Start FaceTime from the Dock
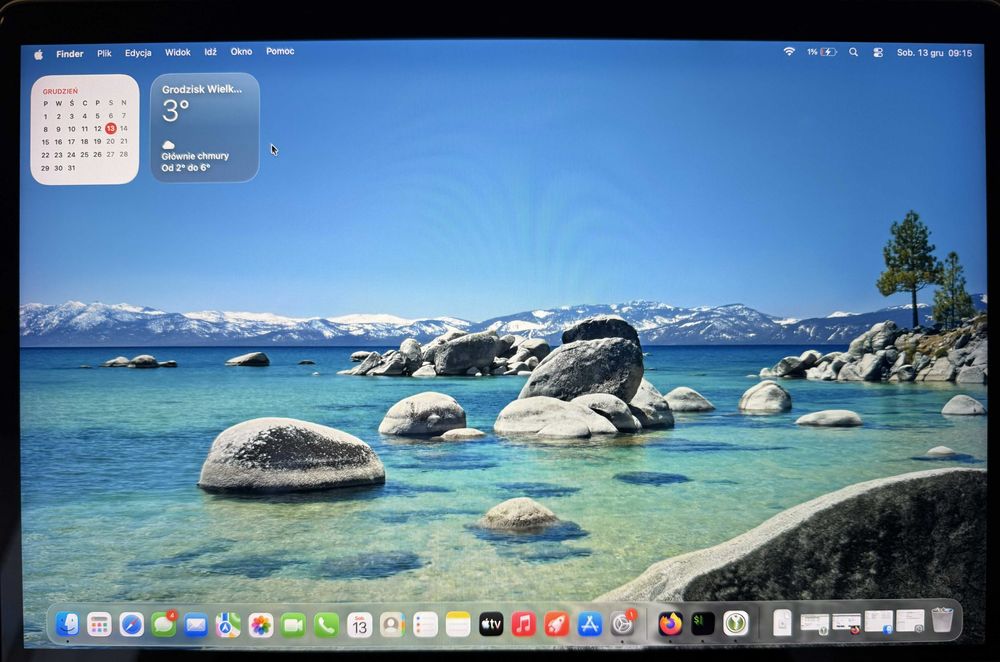The image size is (1000, 662). tap(293, 626)
